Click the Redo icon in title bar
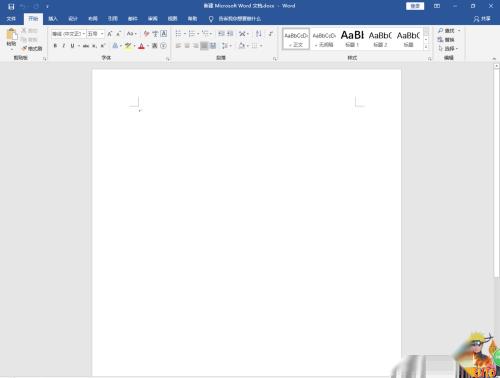This screenshot has height=378, width=500. pos(36,6)
